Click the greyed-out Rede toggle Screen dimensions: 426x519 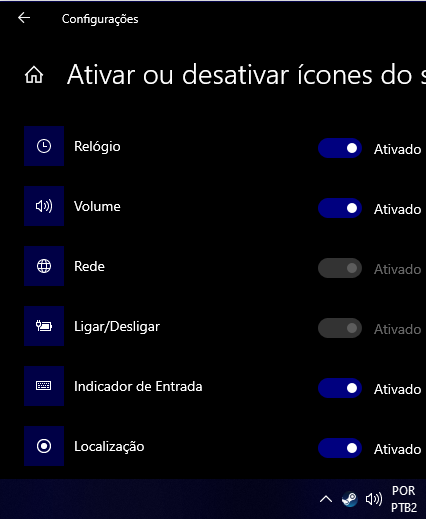tap(340, 268)
